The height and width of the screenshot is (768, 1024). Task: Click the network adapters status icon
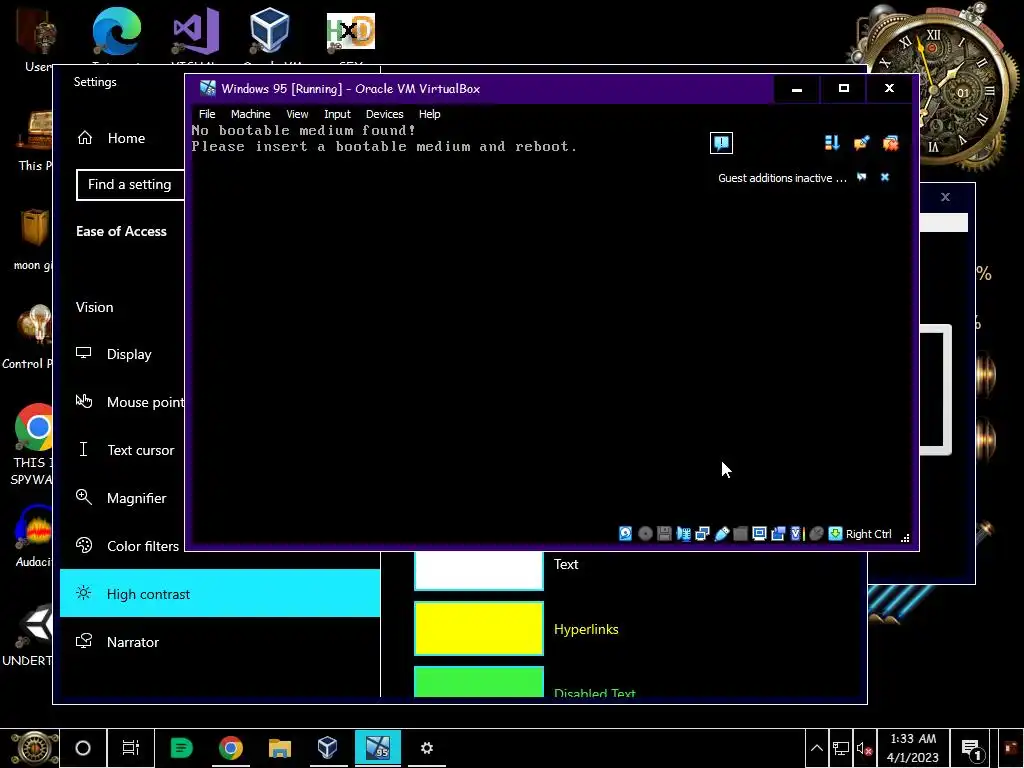coord(702,534)
